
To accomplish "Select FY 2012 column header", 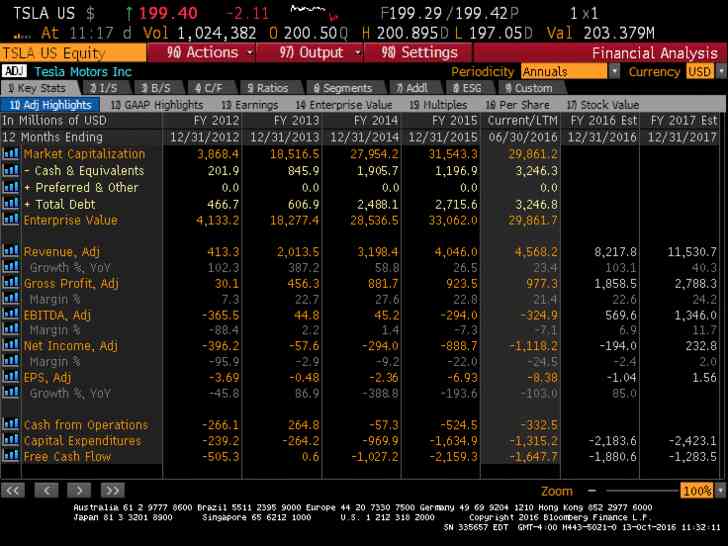I will coord(216,120).
